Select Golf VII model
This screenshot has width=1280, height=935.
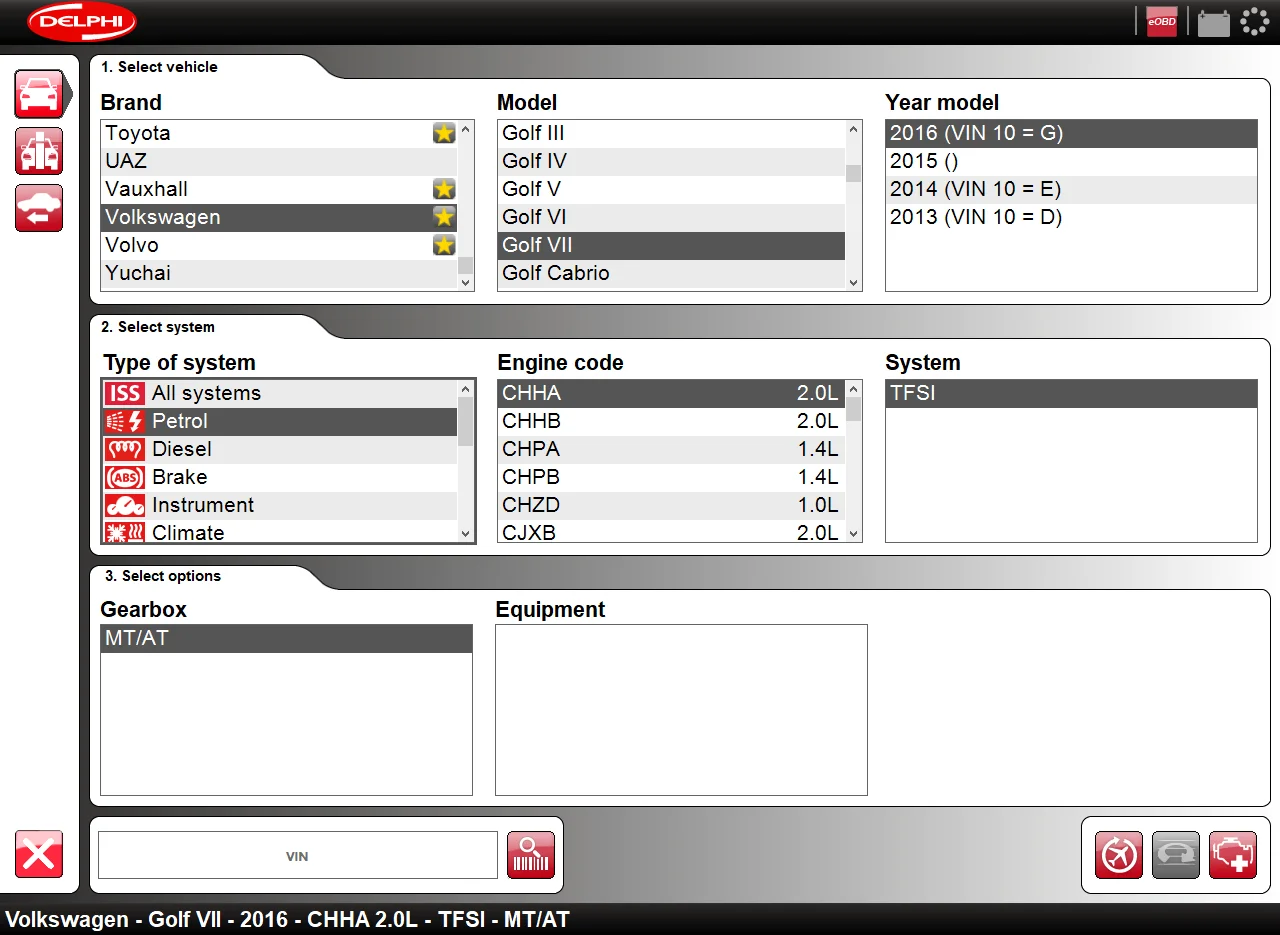click(671, 245)
